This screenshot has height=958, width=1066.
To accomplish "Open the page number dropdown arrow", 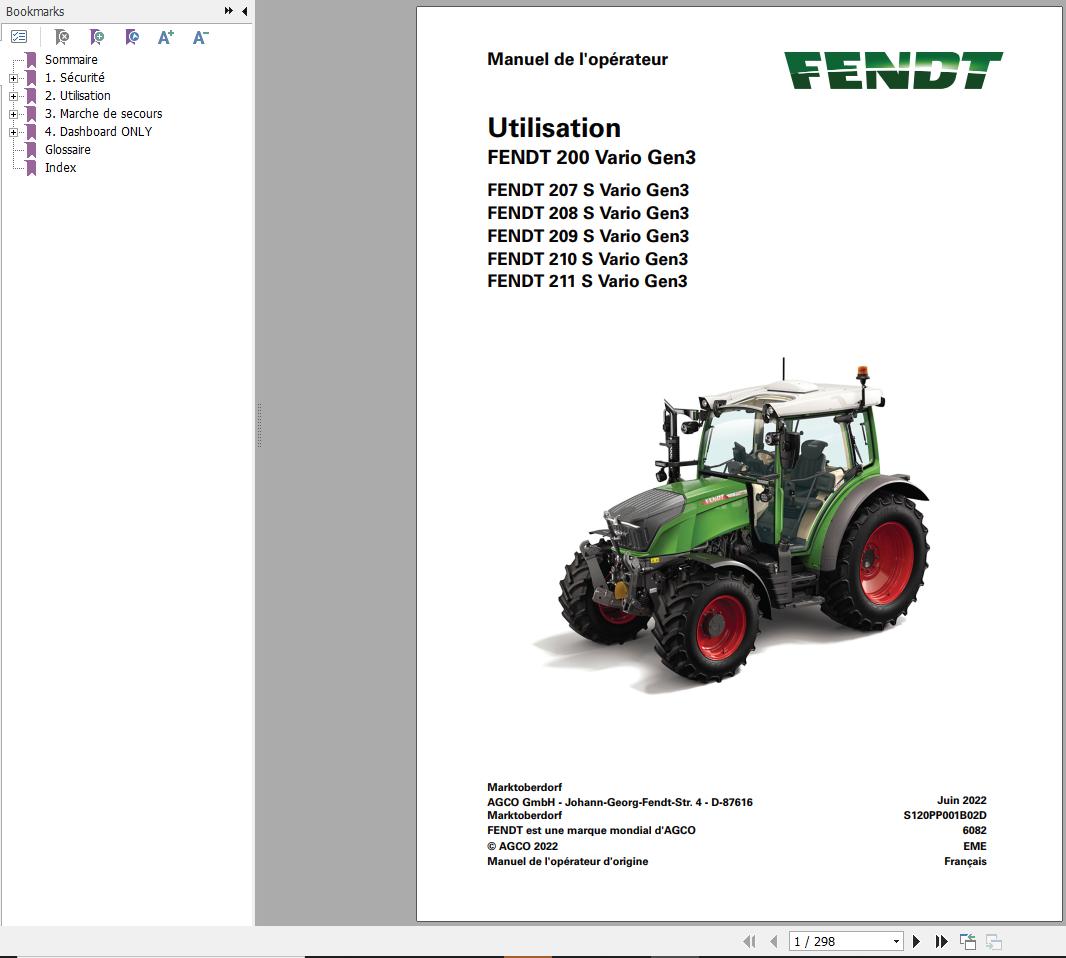I will 897,942.
